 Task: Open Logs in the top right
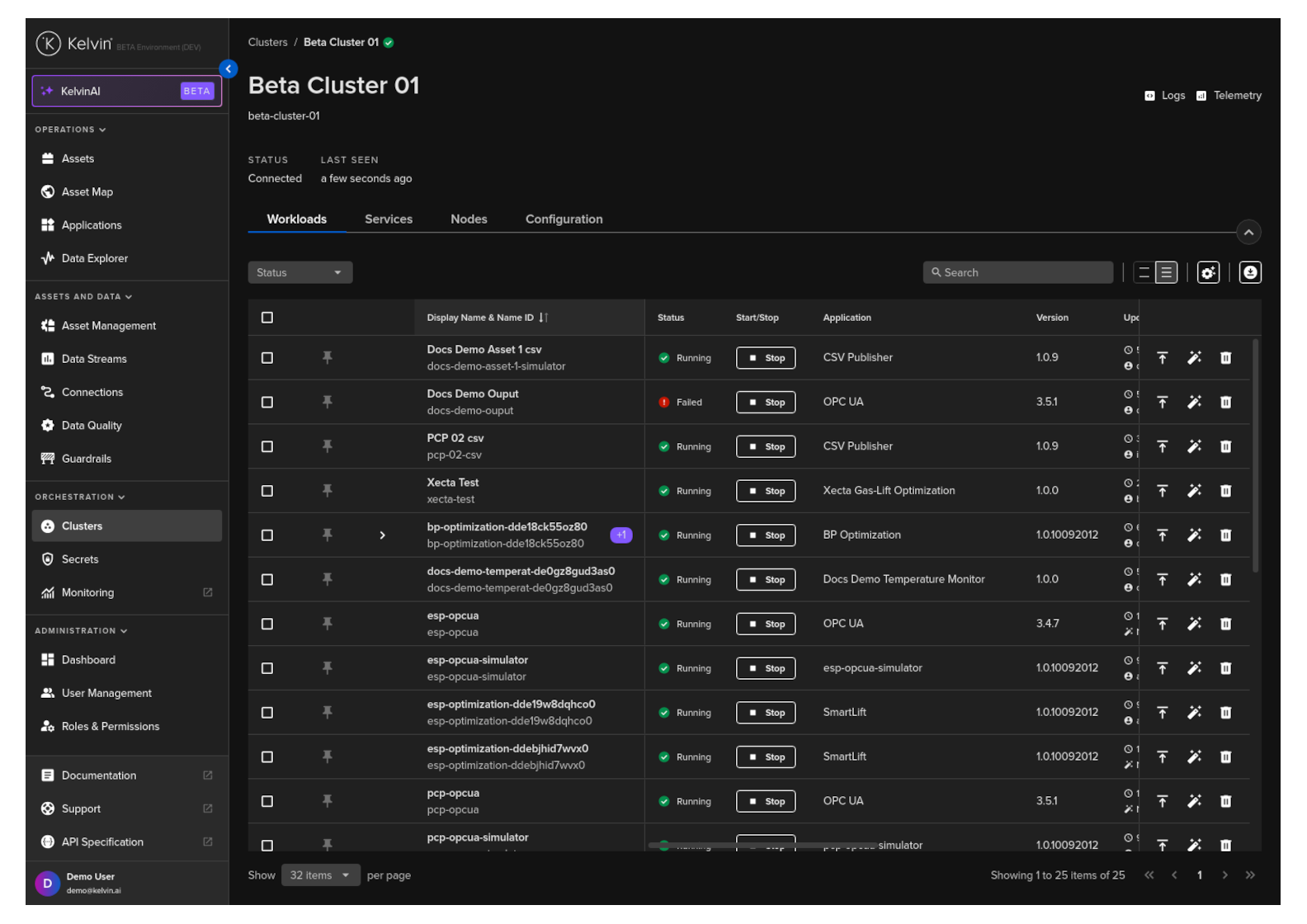click(1165, 96)
